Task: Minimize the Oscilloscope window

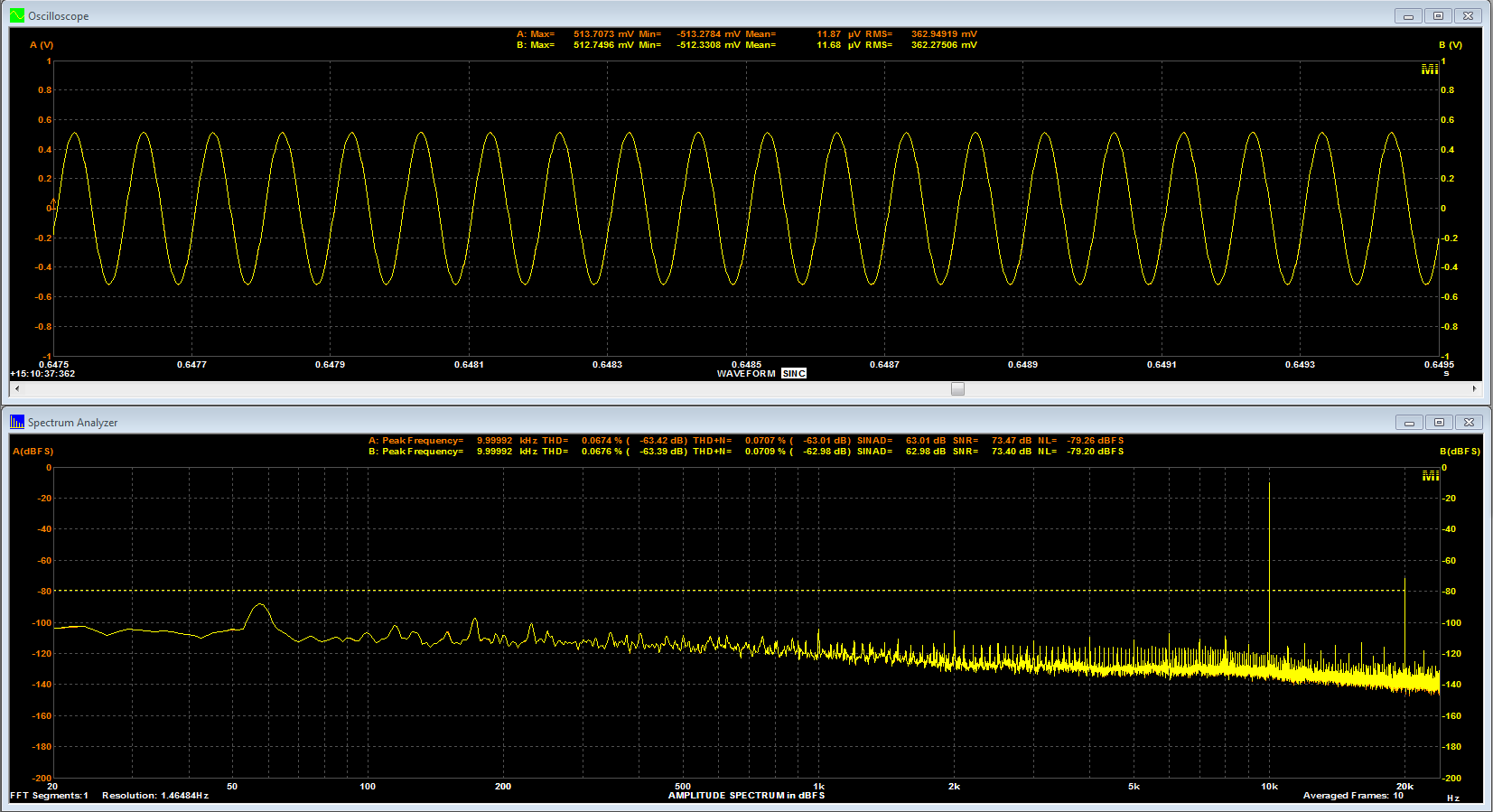Action: [1408, 15]
